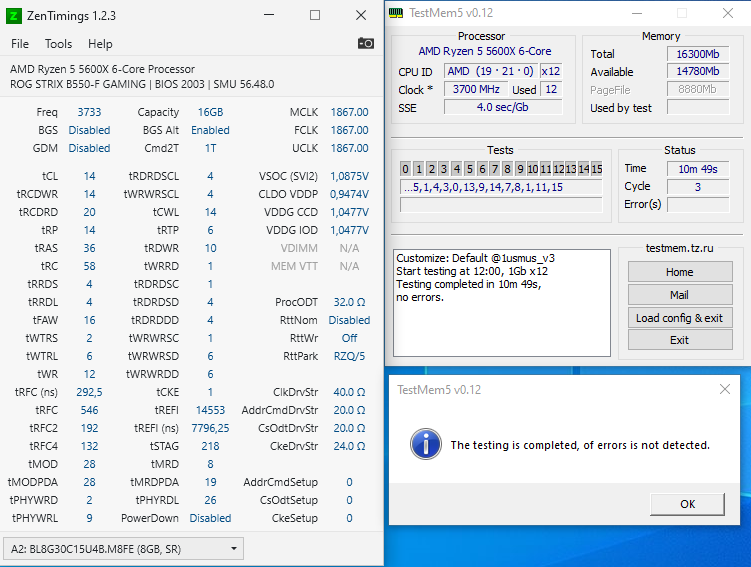The width and height of the screenshot is (751, 567).
Task: Click the Exit button in TestMem5
Action: click(x=680, y=340)
